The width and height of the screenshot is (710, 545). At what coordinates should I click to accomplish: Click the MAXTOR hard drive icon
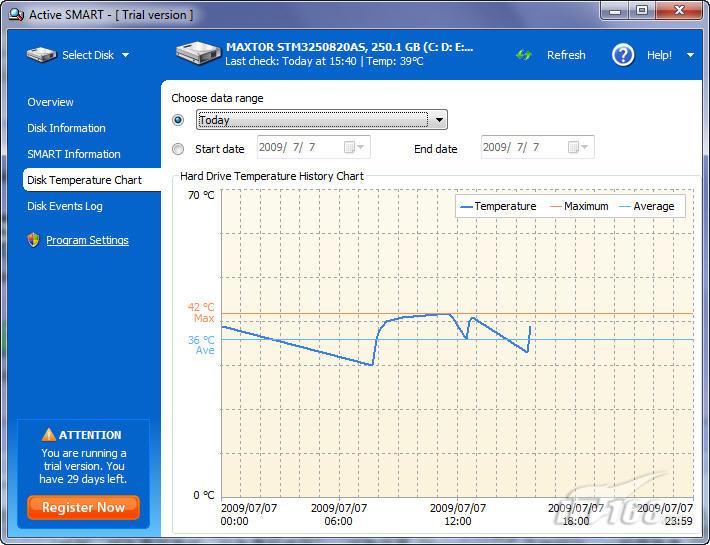197,53
